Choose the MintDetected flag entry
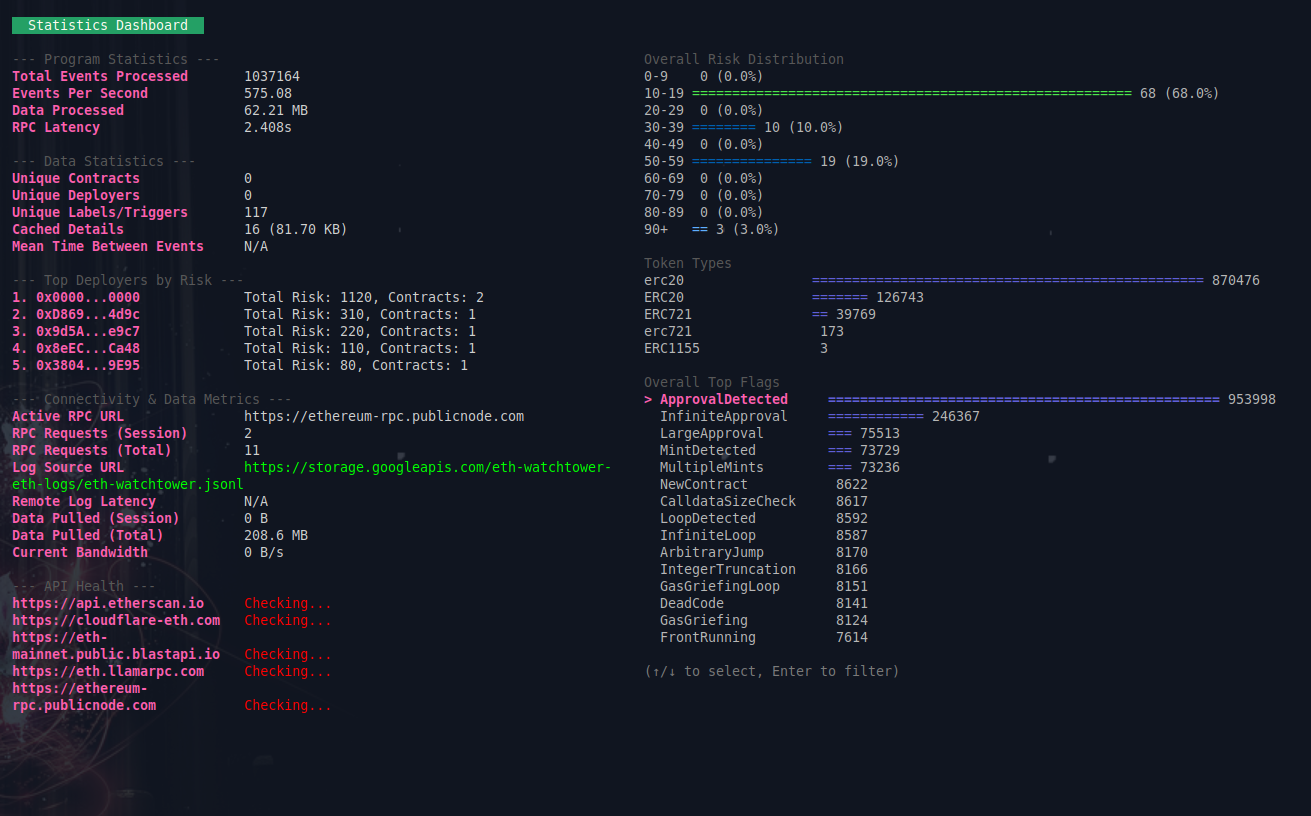The image size is (1311, 816). coord(707,451)
